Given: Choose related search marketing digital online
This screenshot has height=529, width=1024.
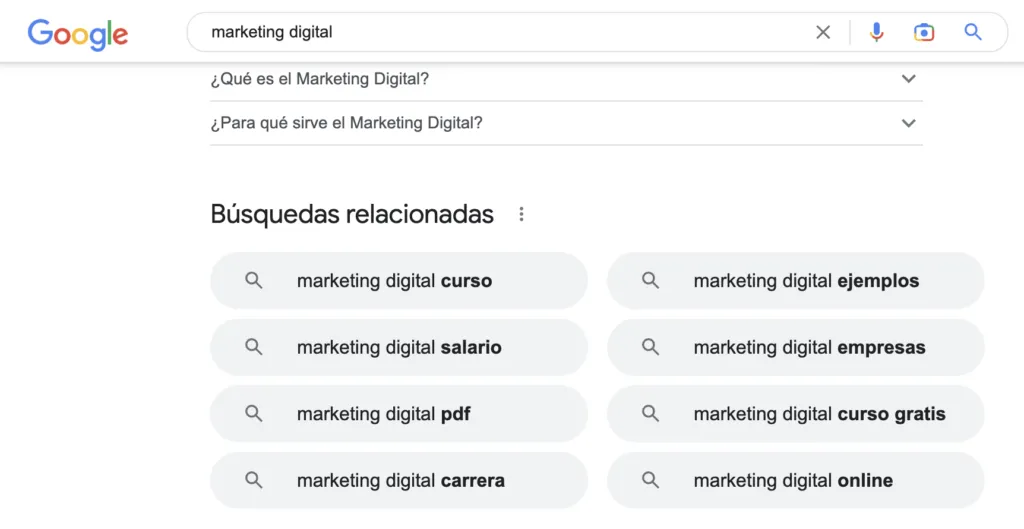Looking at the screenshot, I should [795, 480].
